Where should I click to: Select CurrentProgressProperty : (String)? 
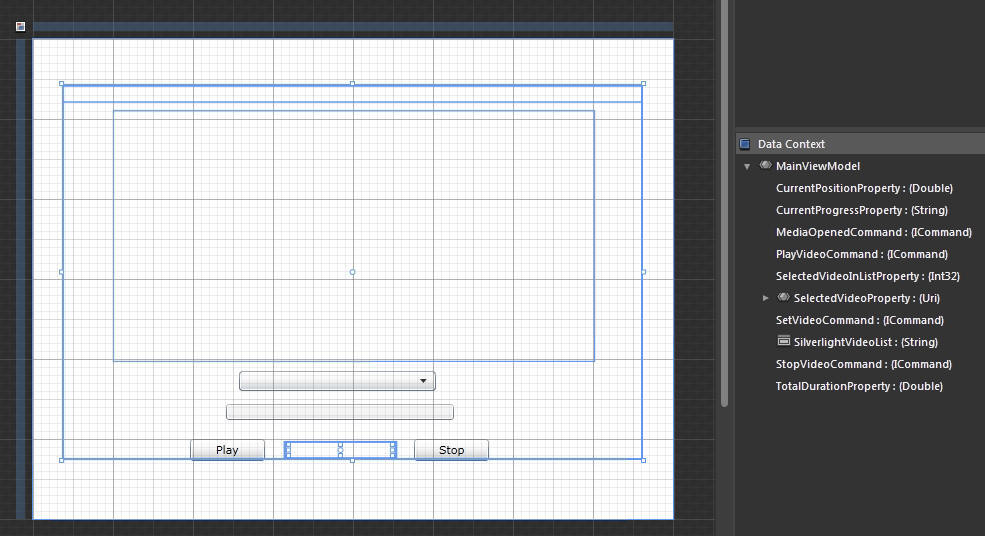click(x=861, y=210)
